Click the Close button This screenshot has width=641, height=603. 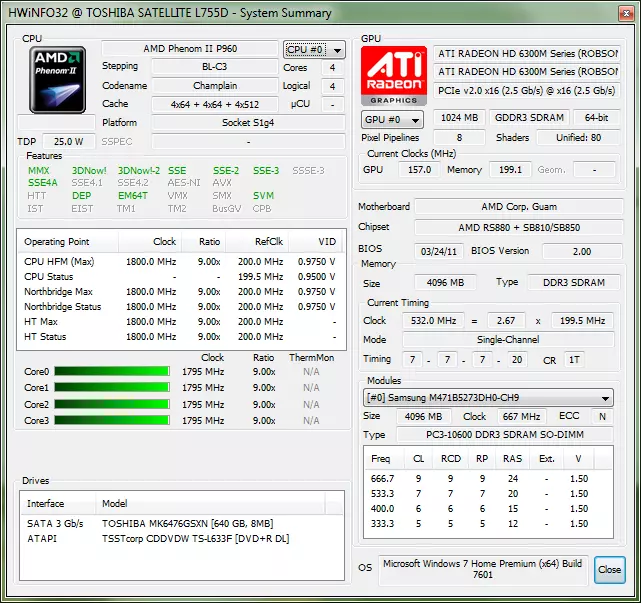click(610, 569)
